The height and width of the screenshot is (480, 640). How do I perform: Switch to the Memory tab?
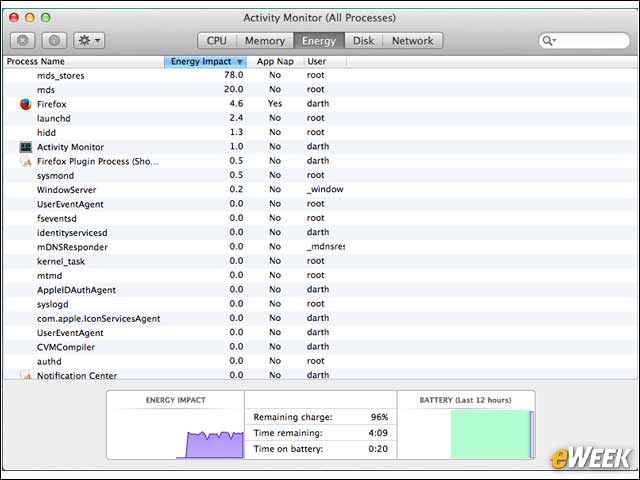(x=265, y=41)
